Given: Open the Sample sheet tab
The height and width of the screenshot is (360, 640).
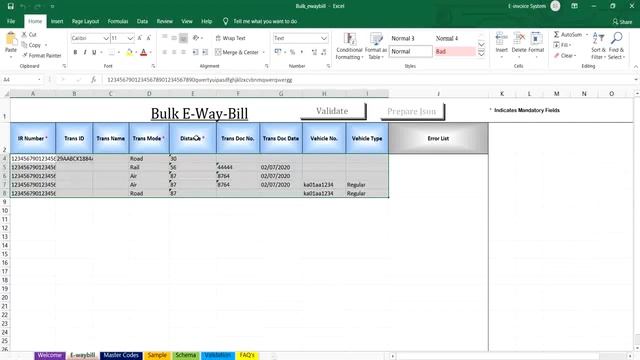Looking at the screenshot, I should 157,356.
